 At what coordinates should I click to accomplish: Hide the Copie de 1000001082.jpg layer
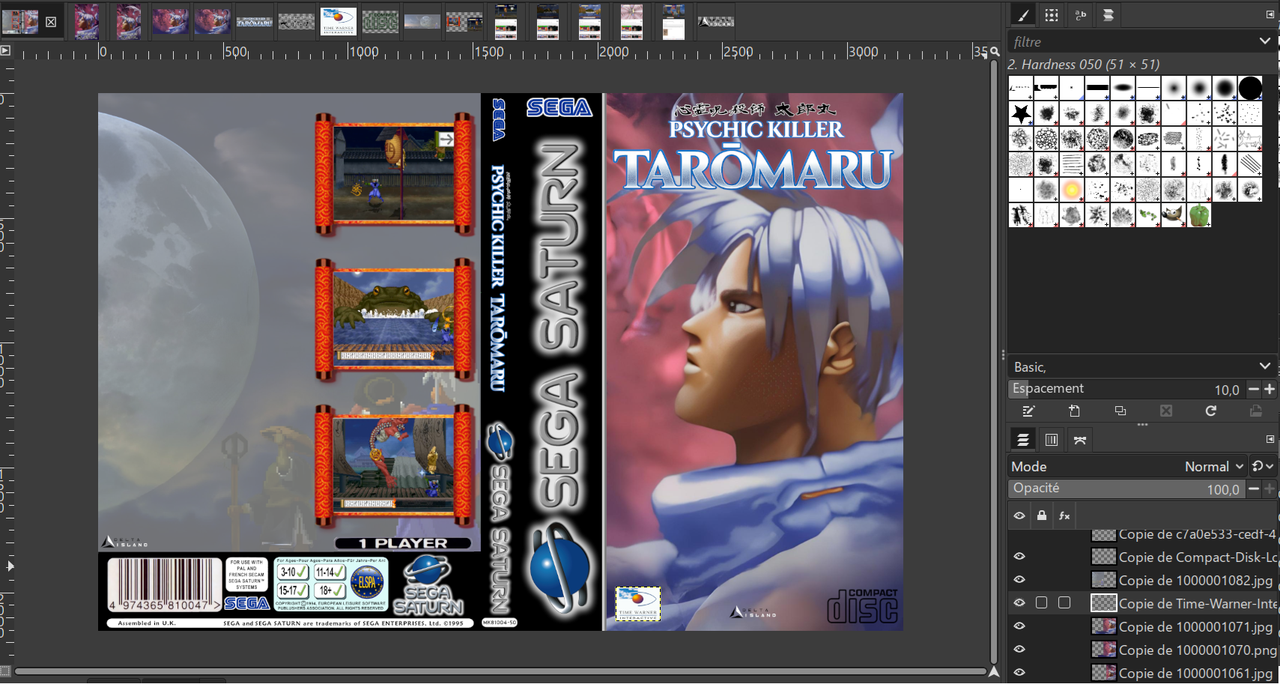coord(1019,580)
